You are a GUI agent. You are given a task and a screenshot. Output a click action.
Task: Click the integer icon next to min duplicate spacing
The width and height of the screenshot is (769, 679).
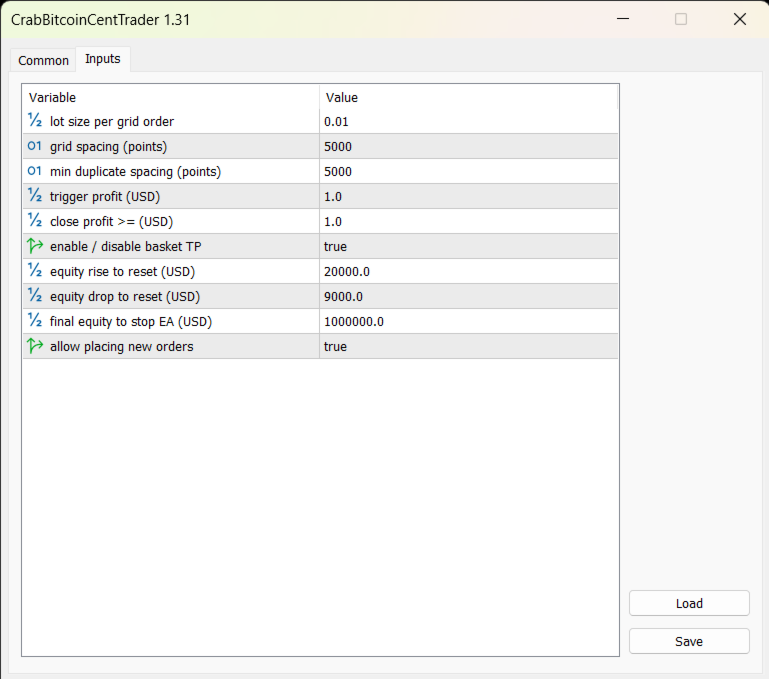(x=35, y=171)
